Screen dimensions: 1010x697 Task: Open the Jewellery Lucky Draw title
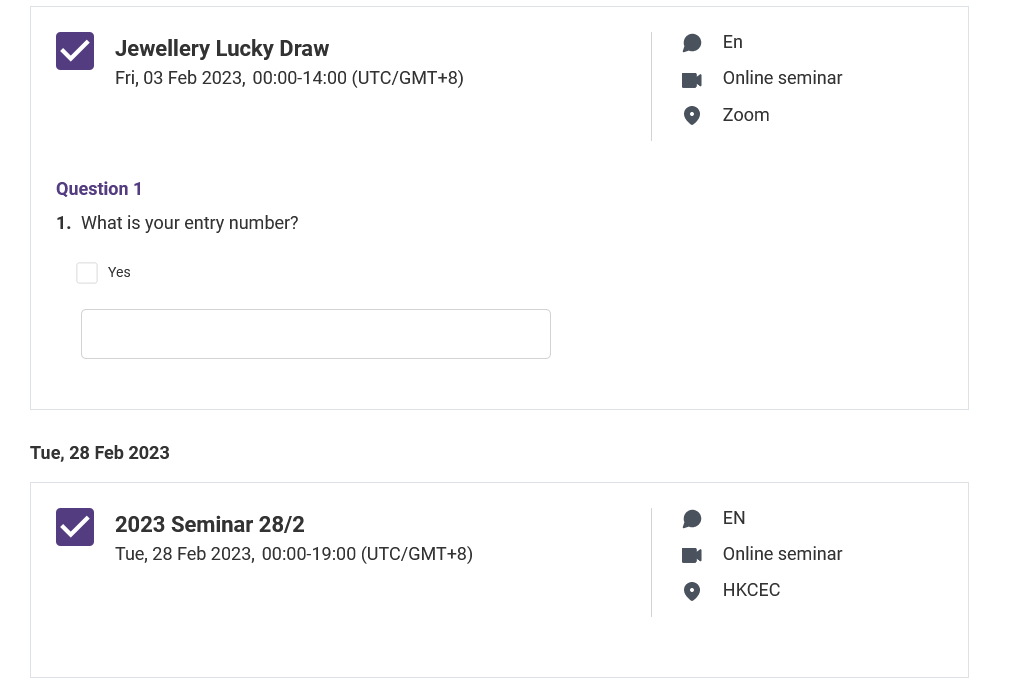point(222,48)
